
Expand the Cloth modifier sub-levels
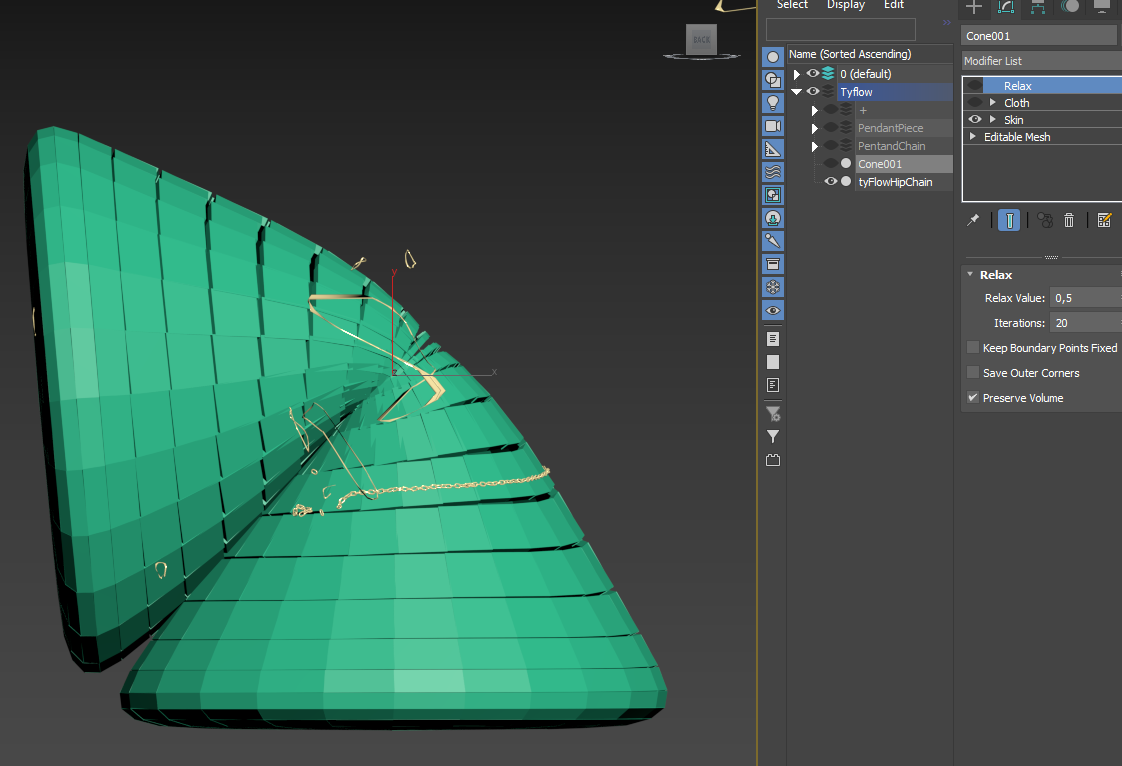[993, 103]
